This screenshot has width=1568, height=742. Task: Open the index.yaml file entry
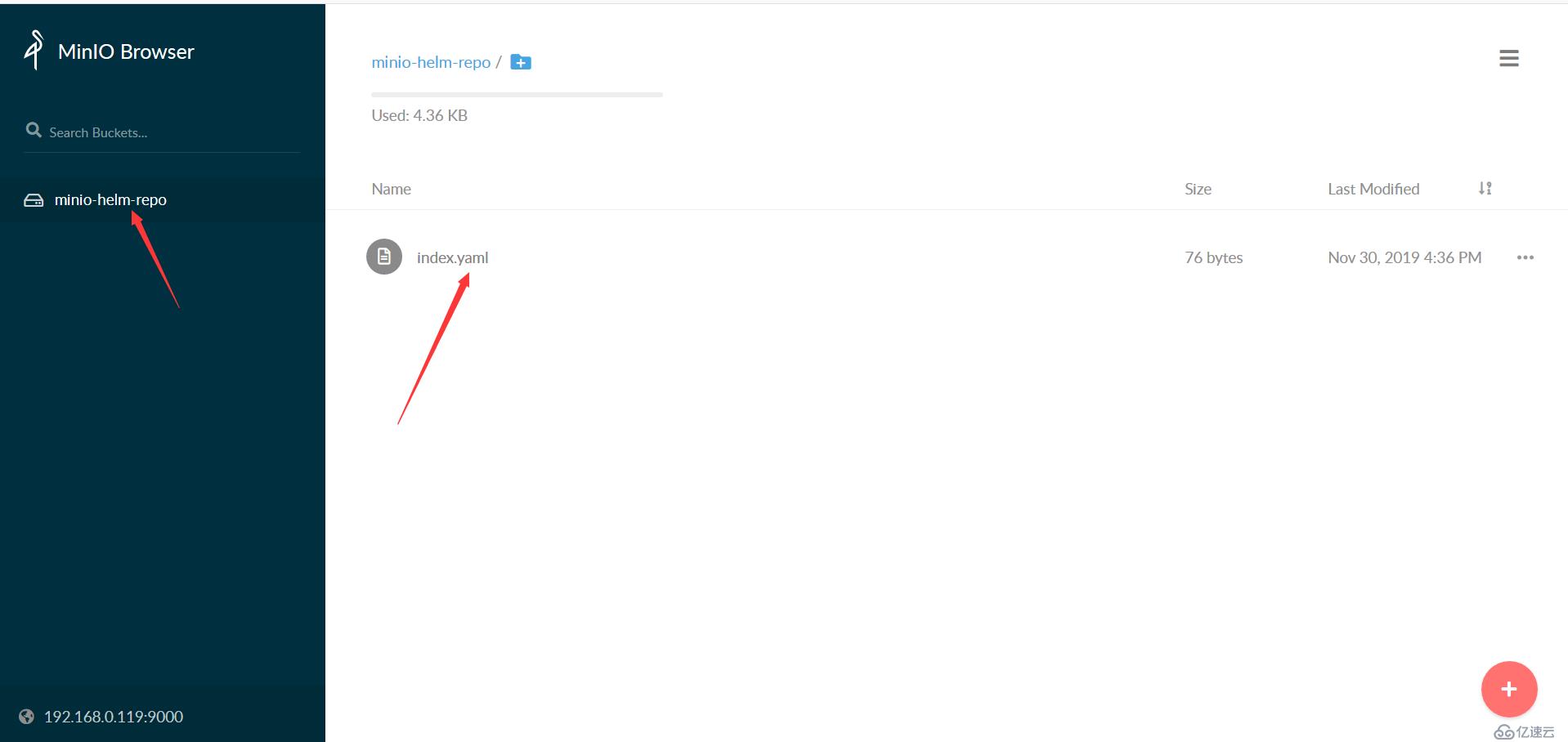click(x=452, y=257)
